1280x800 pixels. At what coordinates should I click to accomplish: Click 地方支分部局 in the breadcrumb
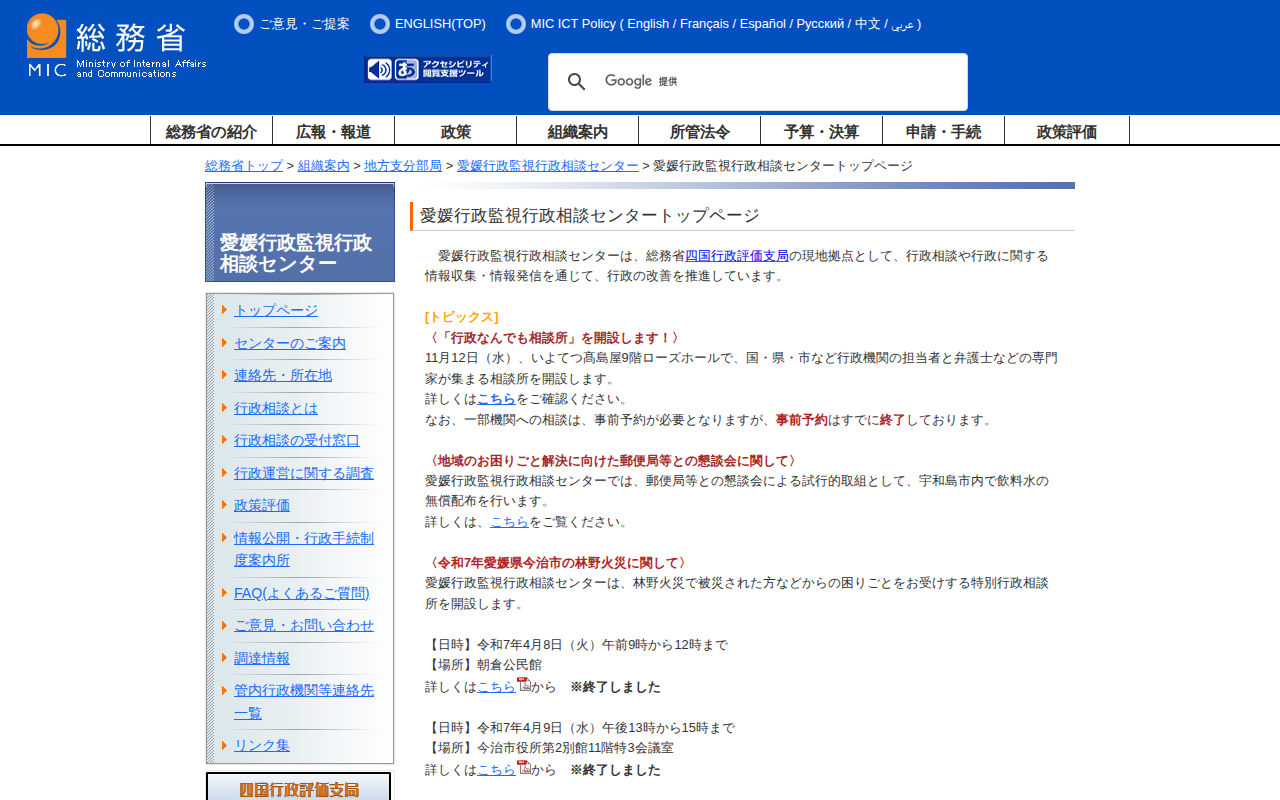(403, 166)
